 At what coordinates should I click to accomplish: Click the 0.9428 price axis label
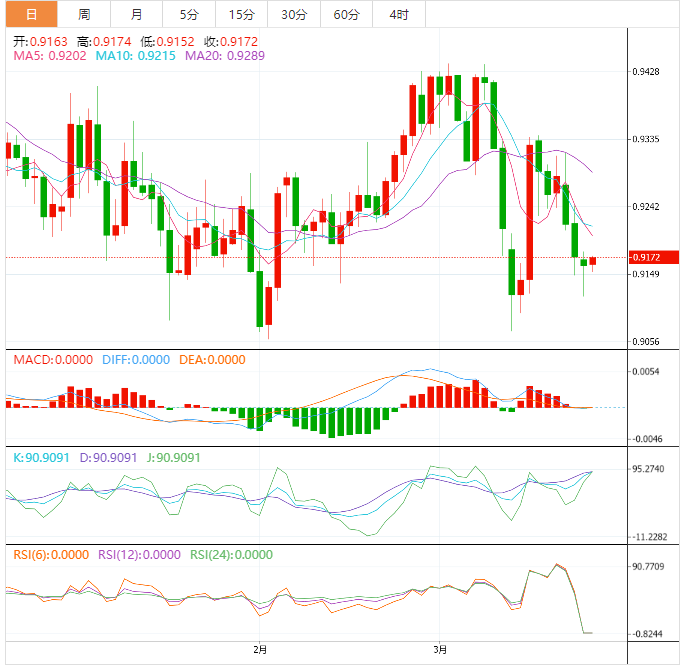(645, 71)
